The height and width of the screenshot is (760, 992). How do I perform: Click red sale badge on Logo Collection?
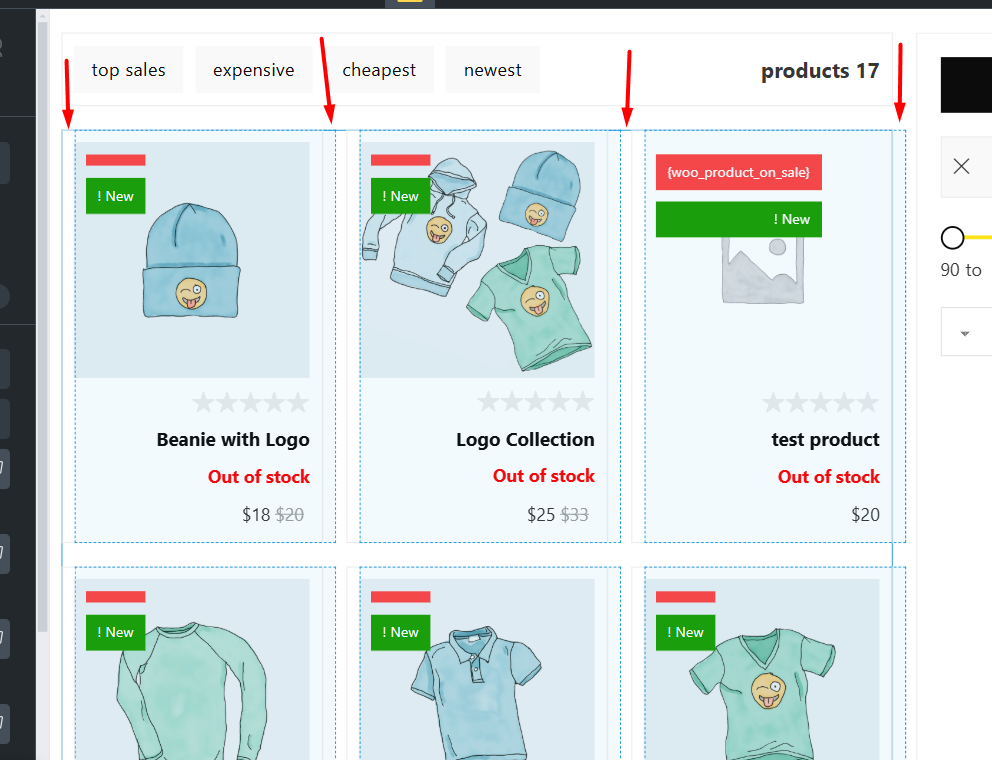(400, 160)
